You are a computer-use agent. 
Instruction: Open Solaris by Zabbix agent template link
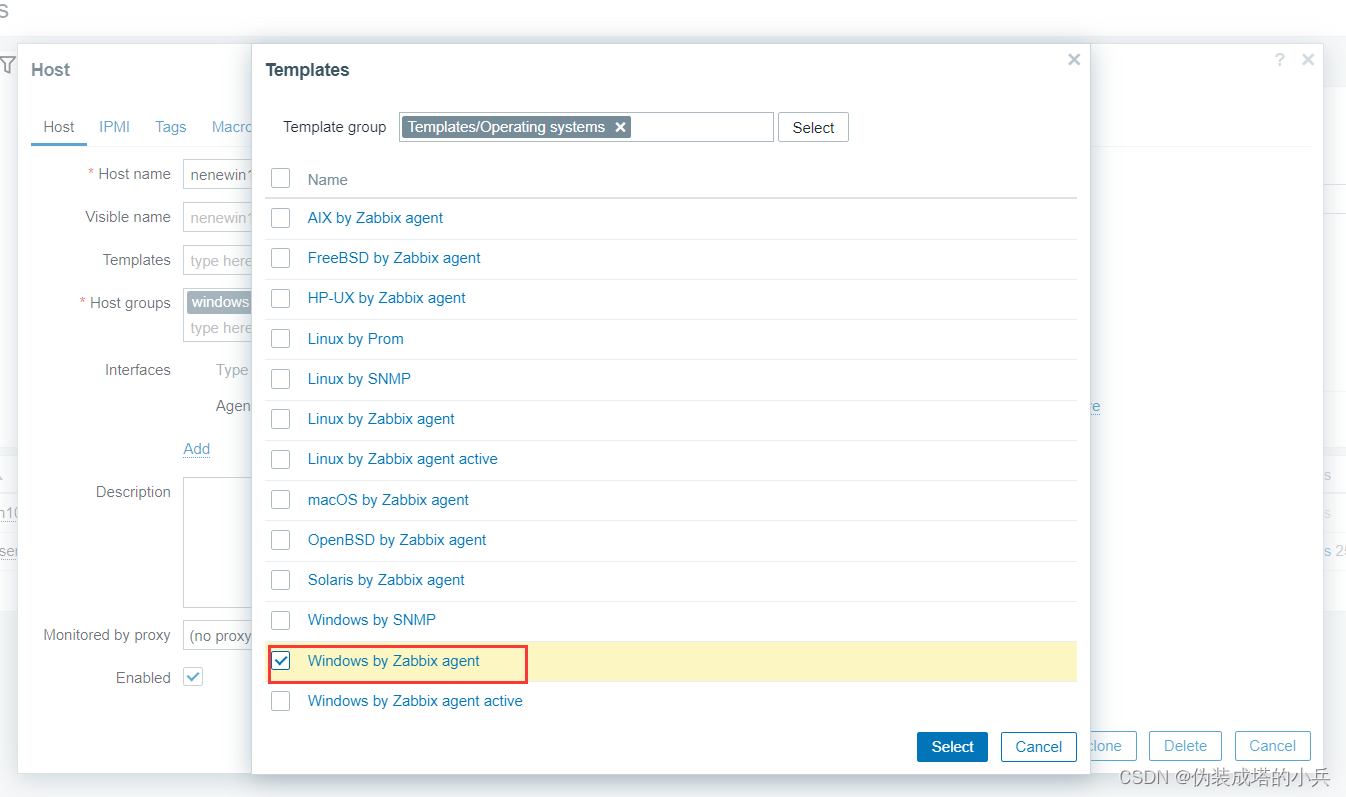386,580
